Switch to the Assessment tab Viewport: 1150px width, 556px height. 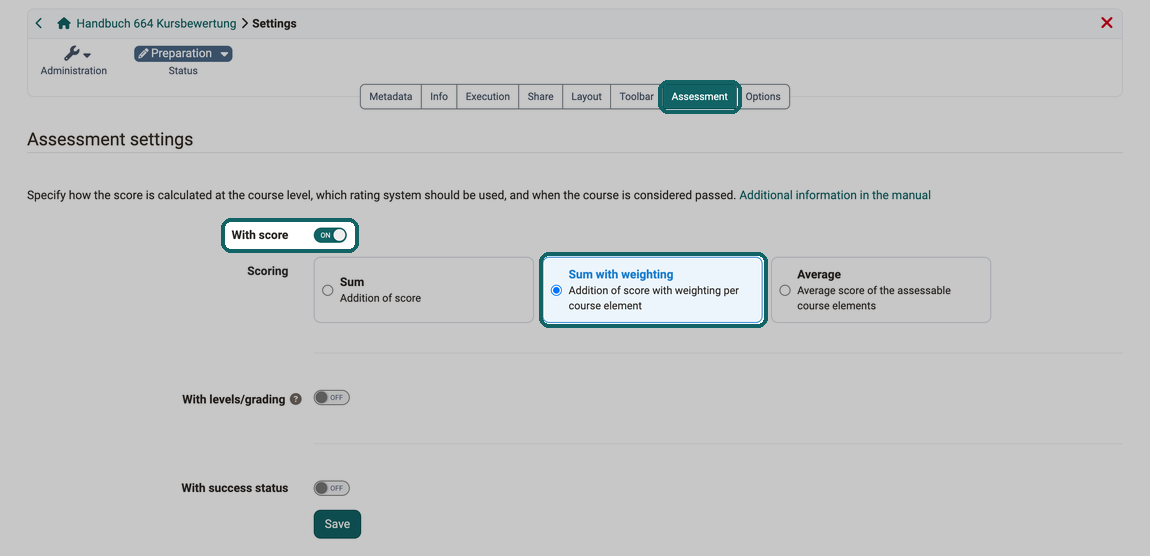pos(700,97)
